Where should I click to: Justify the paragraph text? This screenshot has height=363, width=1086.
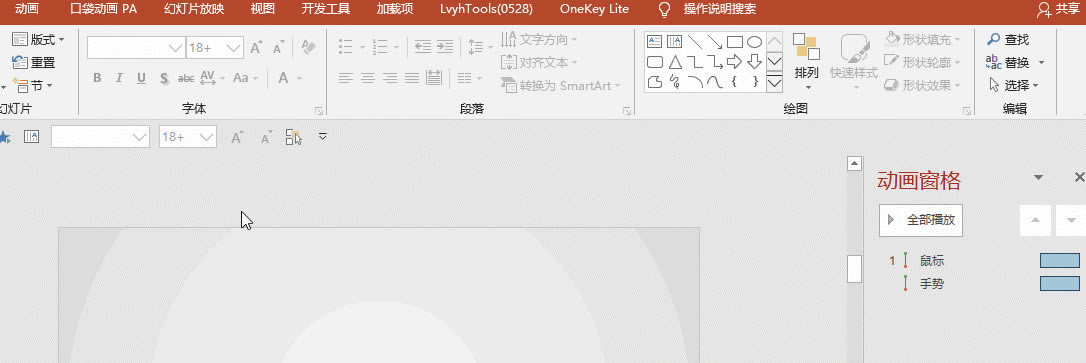(411, 78)
